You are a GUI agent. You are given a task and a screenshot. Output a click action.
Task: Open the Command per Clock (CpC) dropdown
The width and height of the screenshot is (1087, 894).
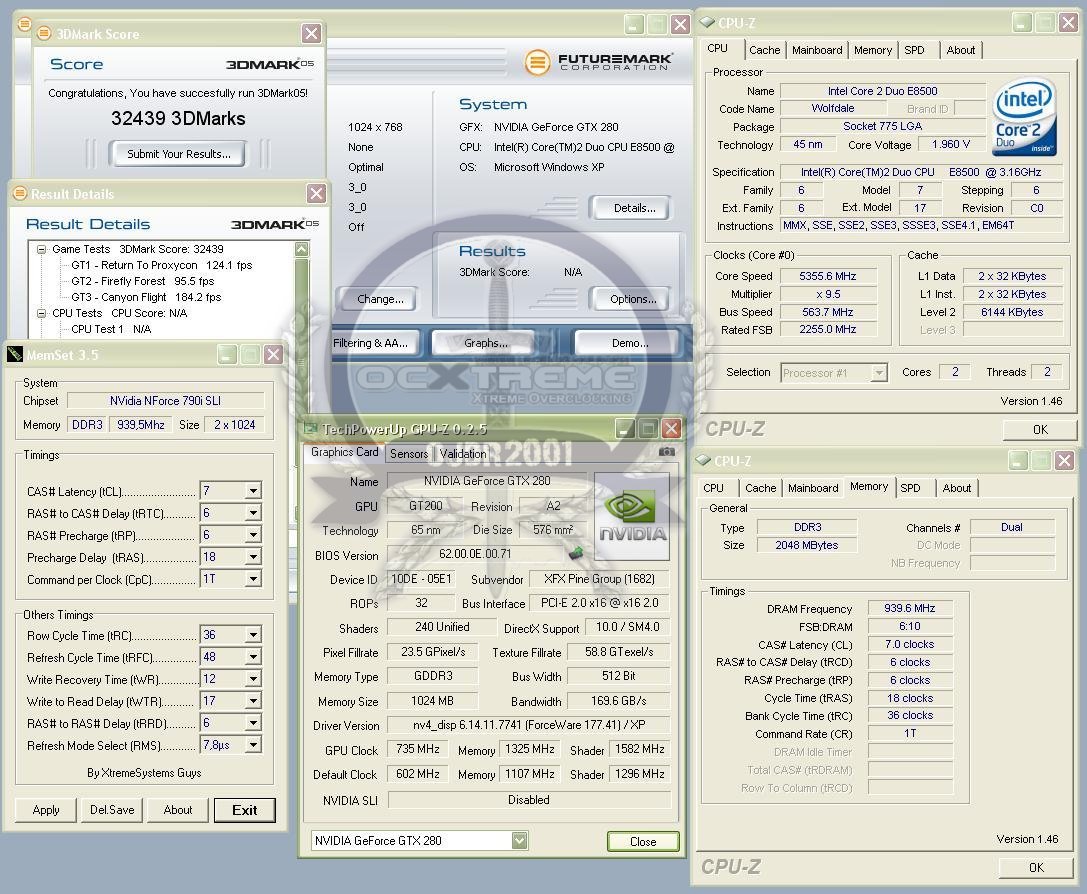(x=253, y=579)
